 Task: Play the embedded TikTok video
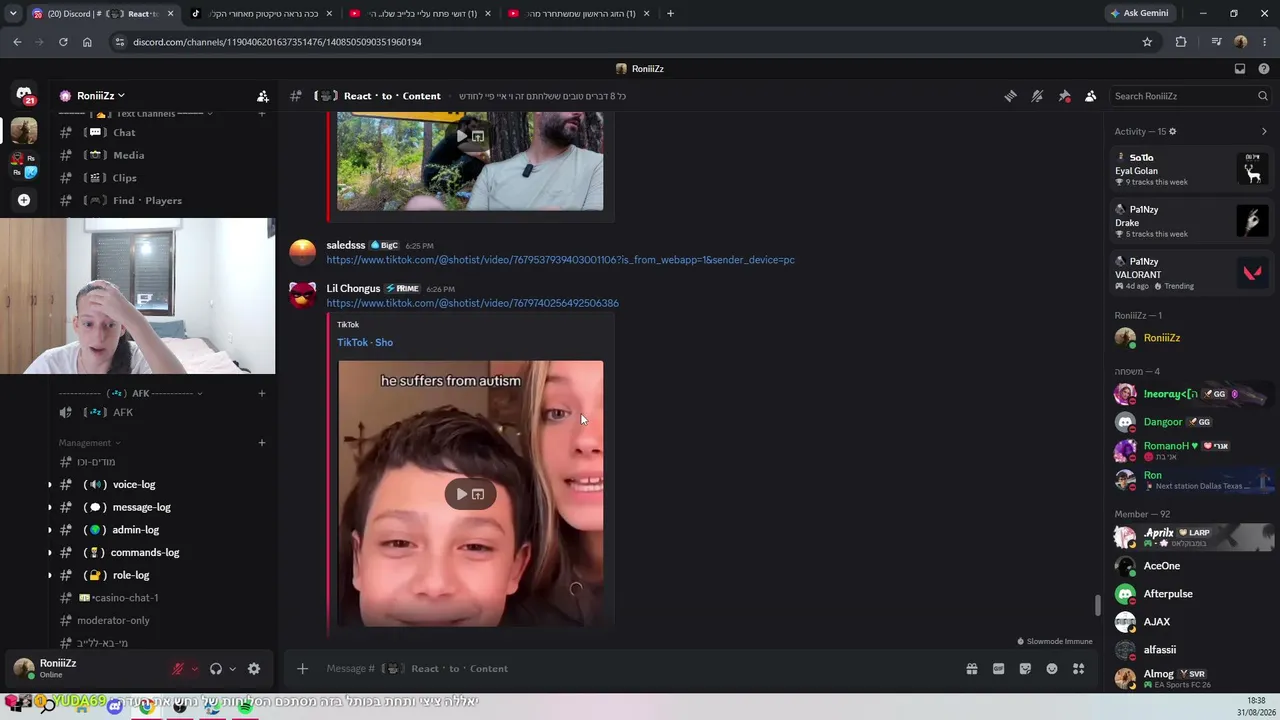pyautogui.click(x=462, y=494)
